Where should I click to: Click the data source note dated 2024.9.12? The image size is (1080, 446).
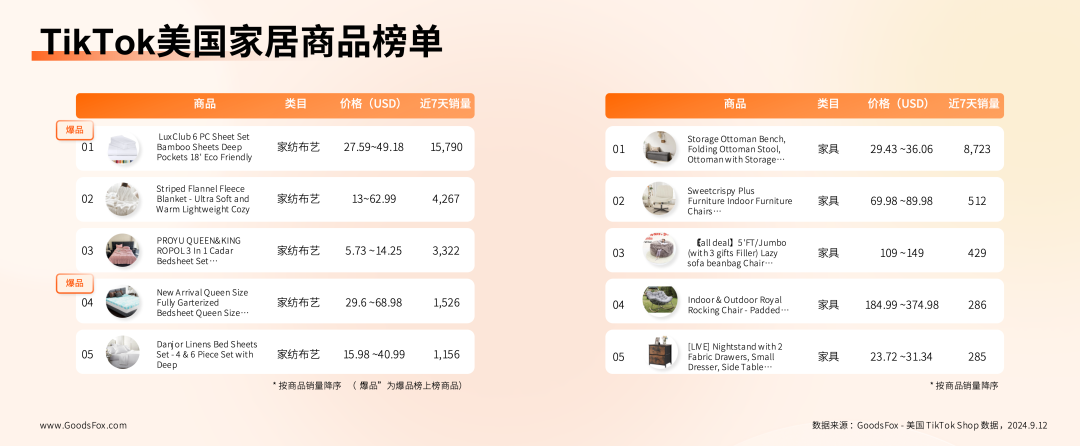pyautogui.click(x=929, y=425)
